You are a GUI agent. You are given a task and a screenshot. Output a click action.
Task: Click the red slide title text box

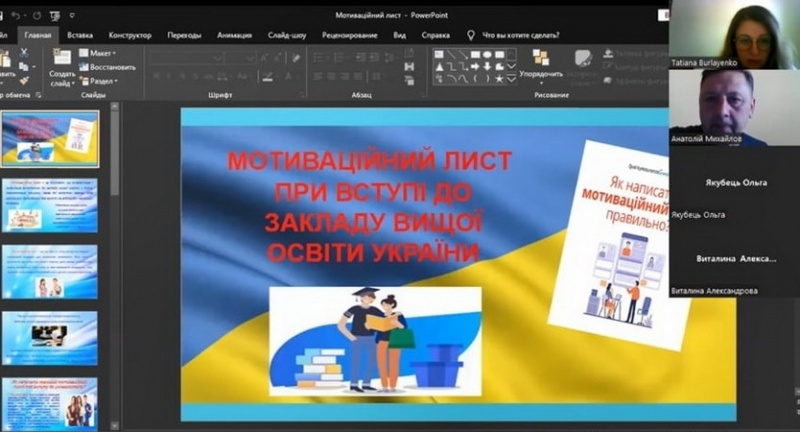pyautogui.click(x=368, y=206)
